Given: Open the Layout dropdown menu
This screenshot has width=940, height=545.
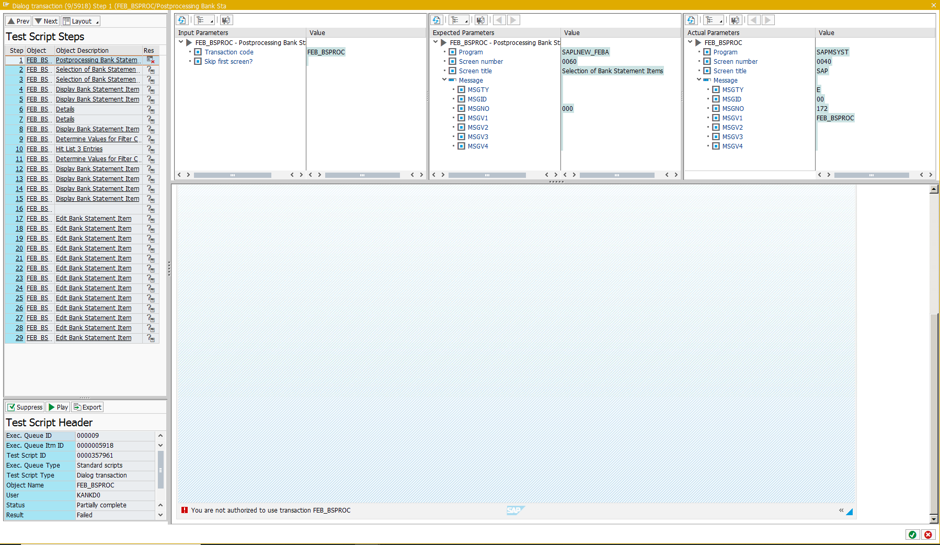Looking at the screenshot, I should pyautogui.click(x=81, y=21).
